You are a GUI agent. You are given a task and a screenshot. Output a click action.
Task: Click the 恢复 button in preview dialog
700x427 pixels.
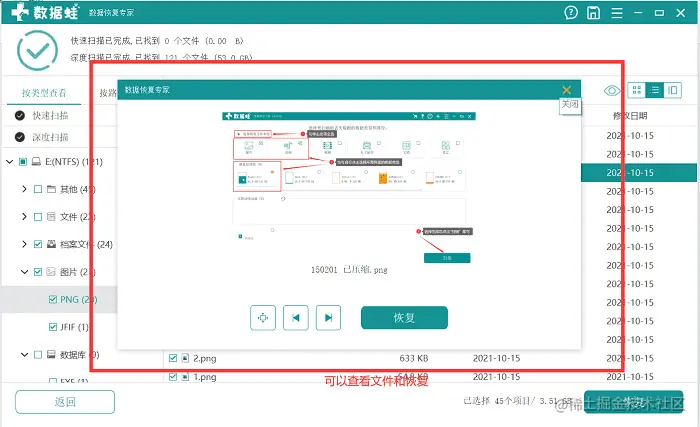coord(404,318)
